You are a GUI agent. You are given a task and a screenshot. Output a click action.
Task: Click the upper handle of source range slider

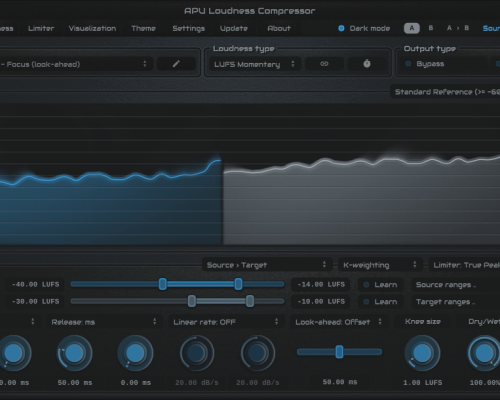pos(238,284)
